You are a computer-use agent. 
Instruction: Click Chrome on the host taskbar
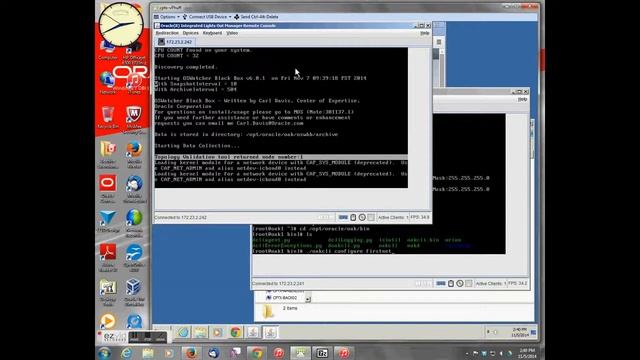257,353
